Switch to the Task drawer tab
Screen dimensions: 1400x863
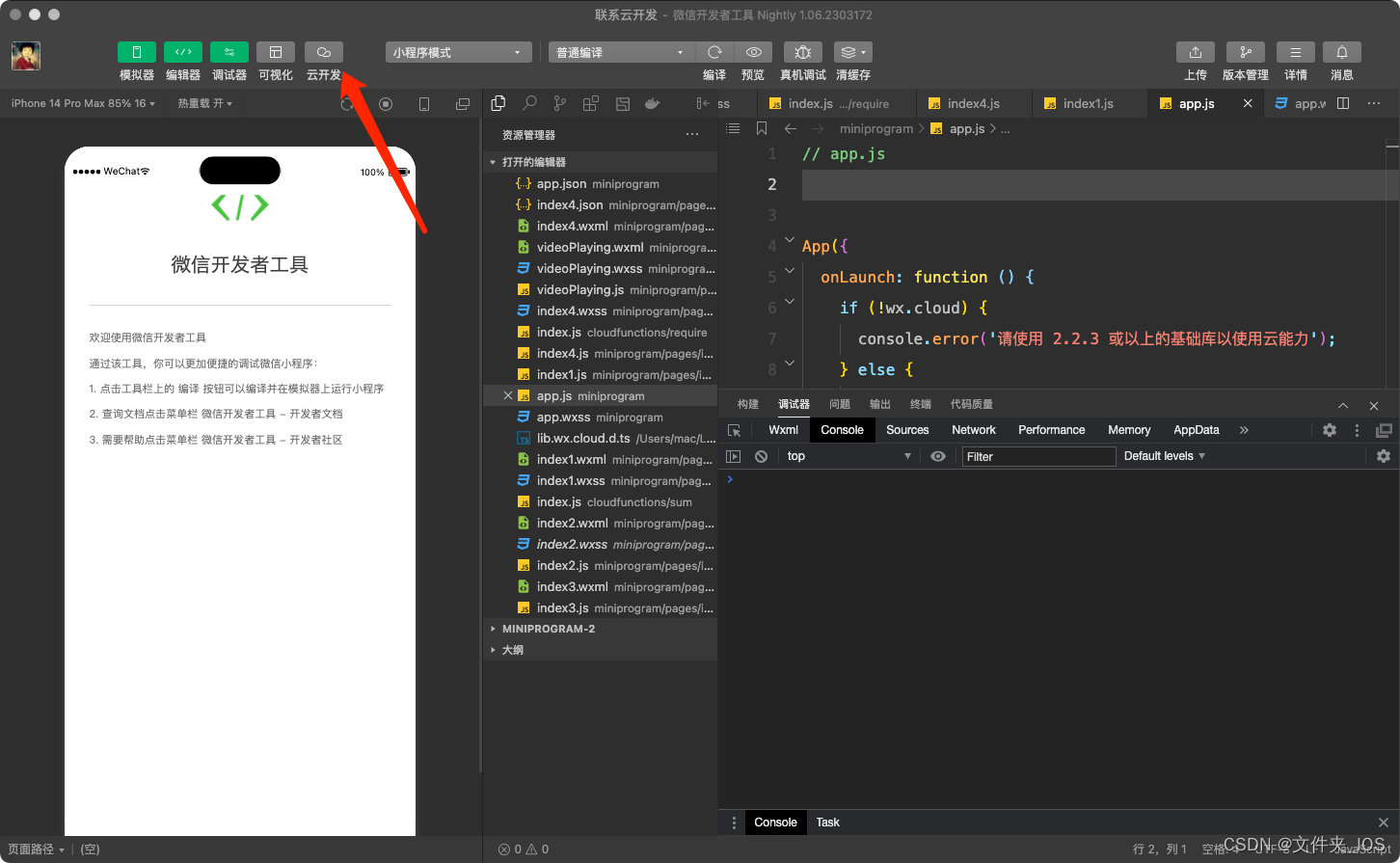[x=827, y=823]
